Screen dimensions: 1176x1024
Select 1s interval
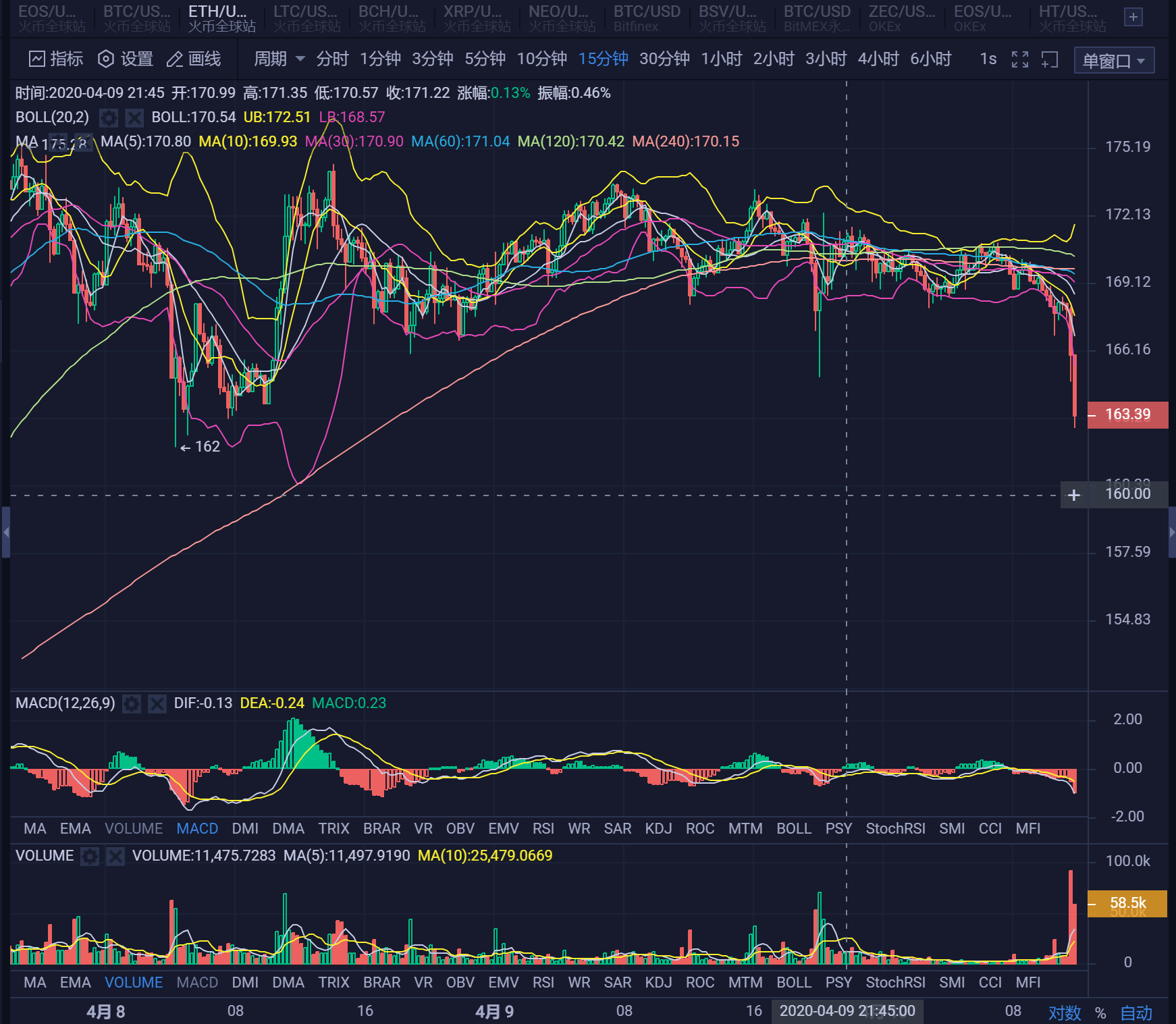[988, 59]
